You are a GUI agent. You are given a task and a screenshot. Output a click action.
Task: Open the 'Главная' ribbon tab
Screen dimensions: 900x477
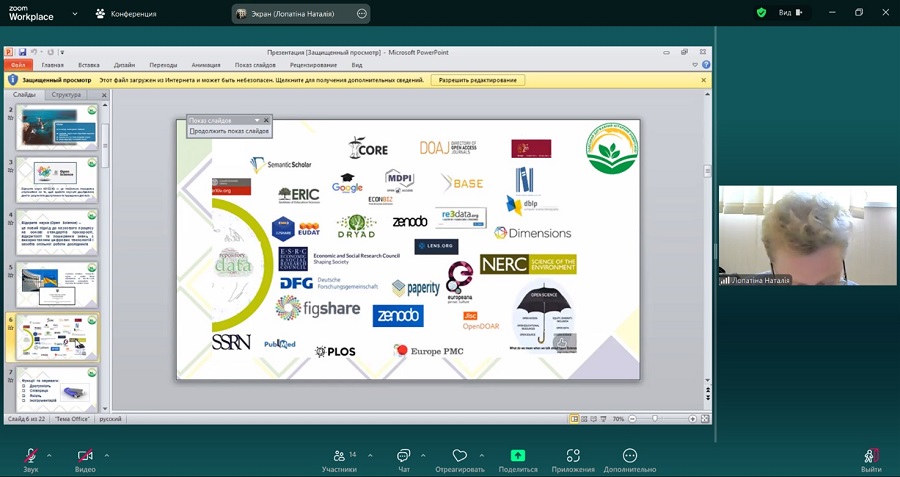pyautogui.click(x=53, y=65)
